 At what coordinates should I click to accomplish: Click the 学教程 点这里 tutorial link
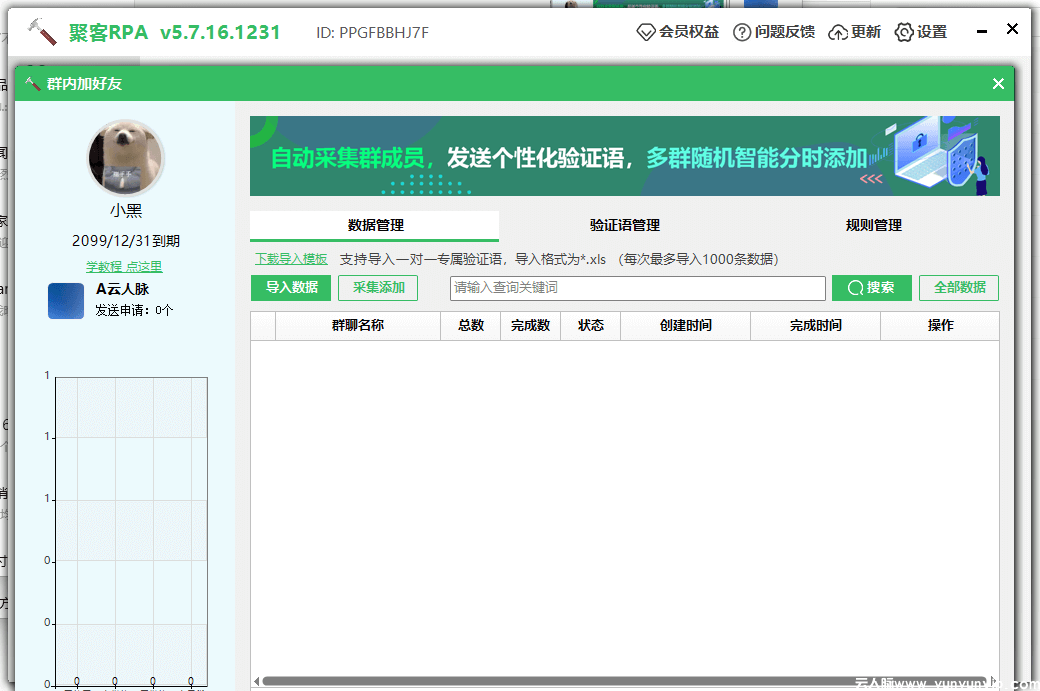[124, 268]
